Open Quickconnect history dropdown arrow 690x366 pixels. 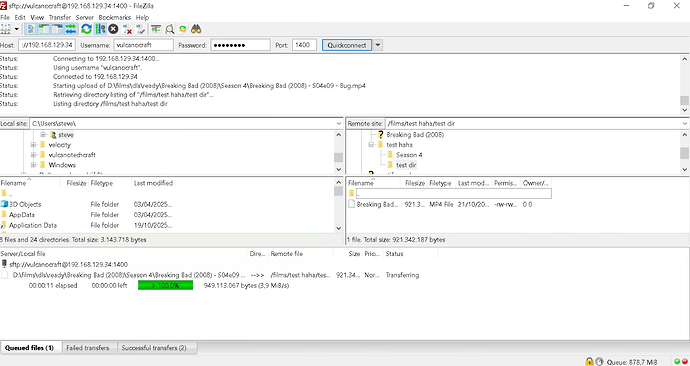378,45
